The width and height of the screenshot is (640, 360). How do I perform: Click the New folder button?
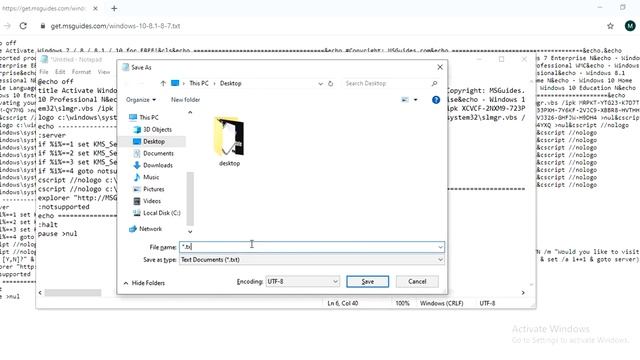[x=185, y=100]
